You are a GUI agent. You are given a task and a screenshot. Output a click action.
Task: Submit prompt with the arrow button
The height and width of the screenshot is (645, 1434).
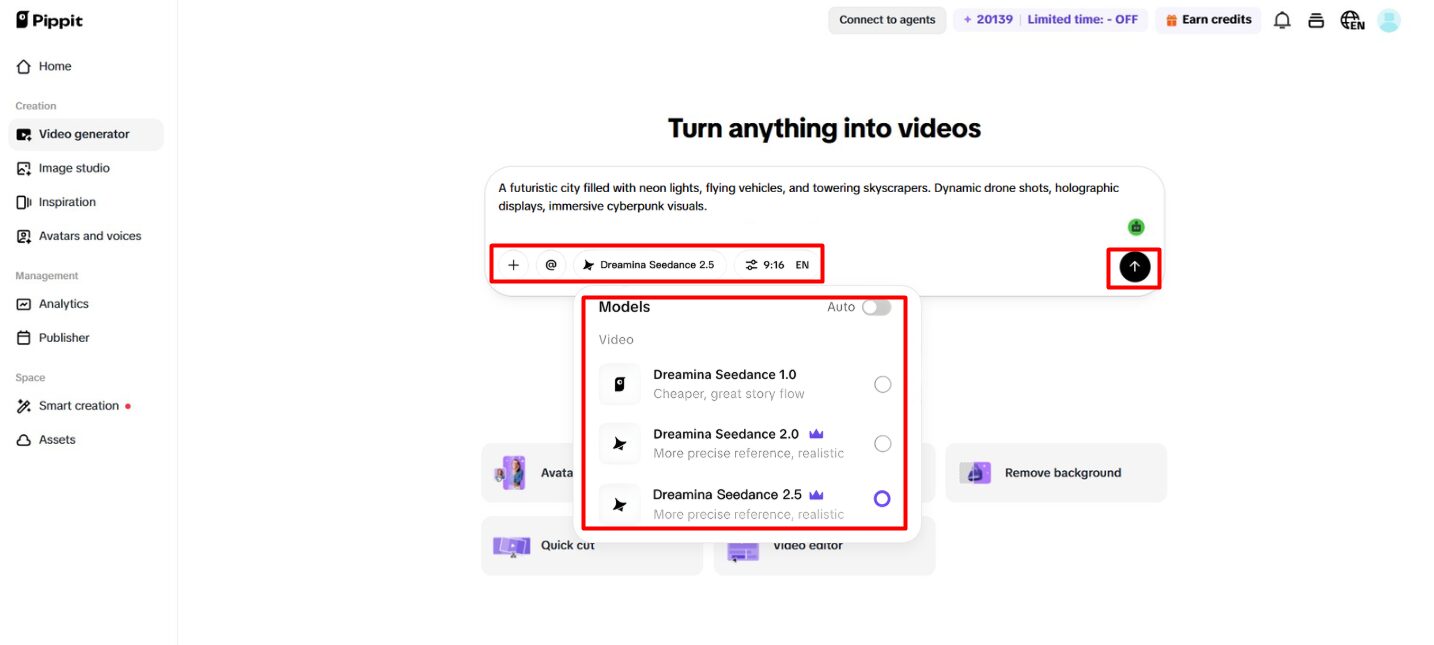point(1134,267)
